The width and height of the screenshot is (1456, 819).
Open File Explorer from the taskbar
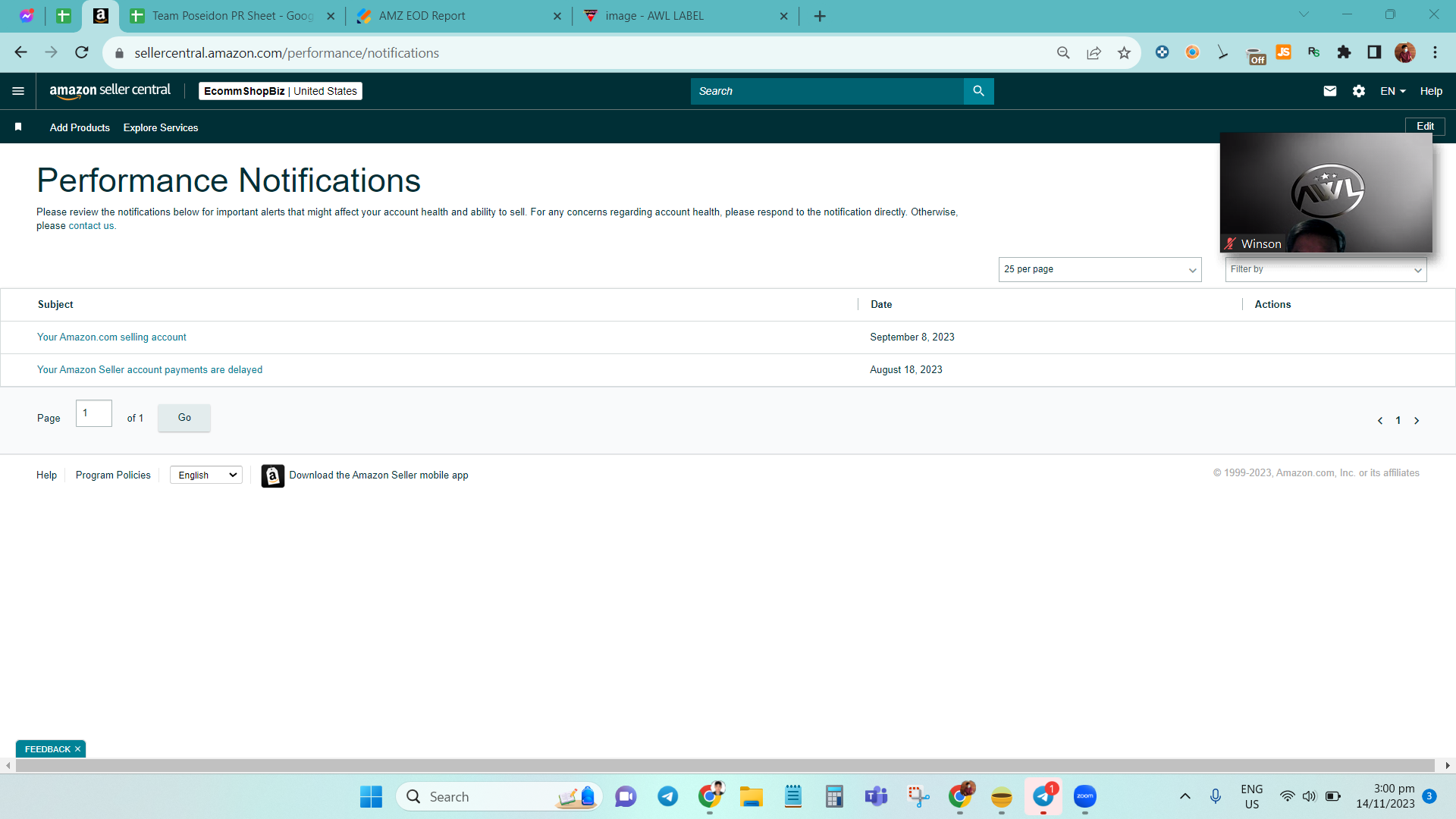(752, 796)
